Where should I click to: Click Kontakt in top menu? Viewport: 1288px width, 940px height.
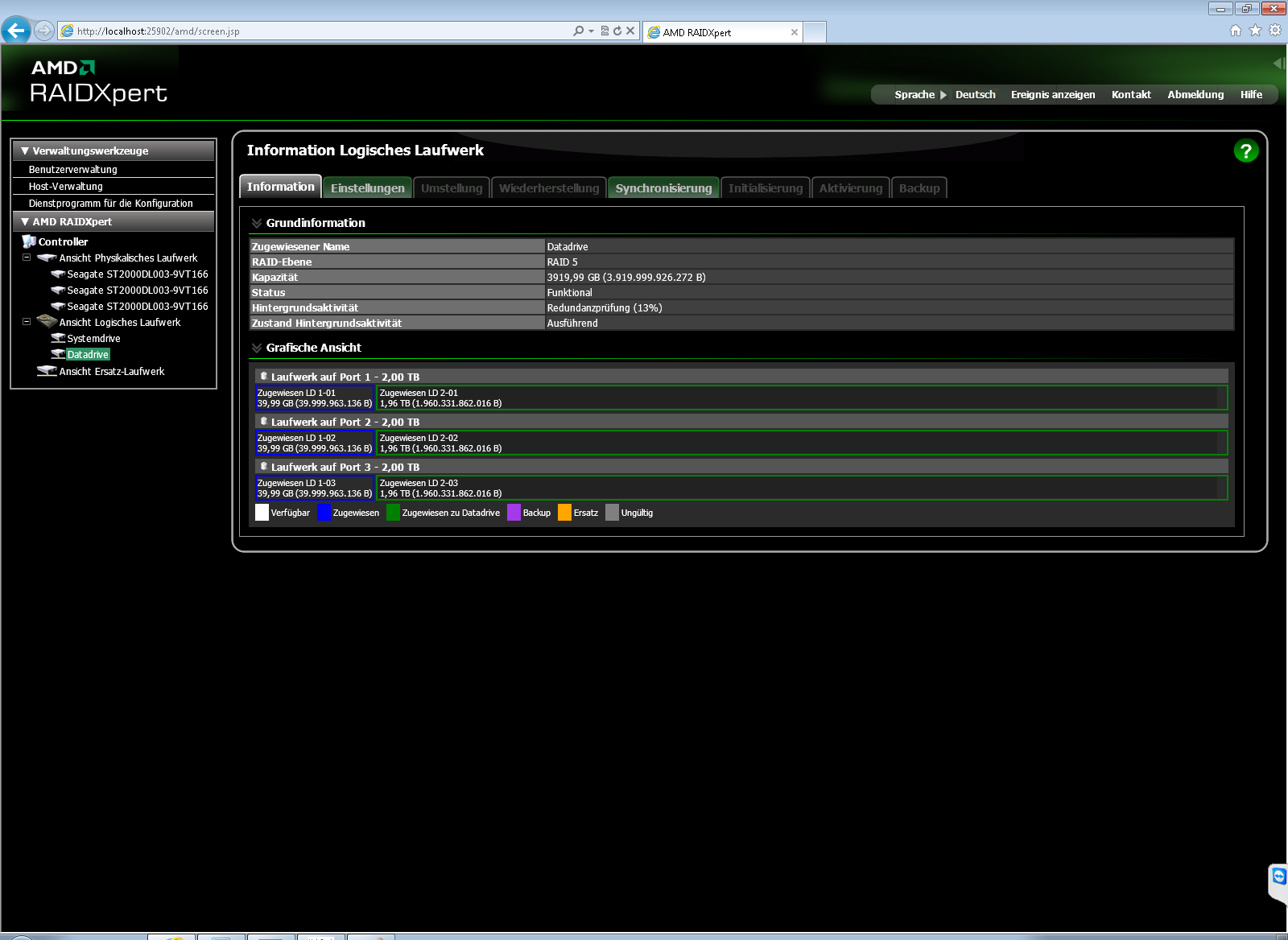[1131, 94]
